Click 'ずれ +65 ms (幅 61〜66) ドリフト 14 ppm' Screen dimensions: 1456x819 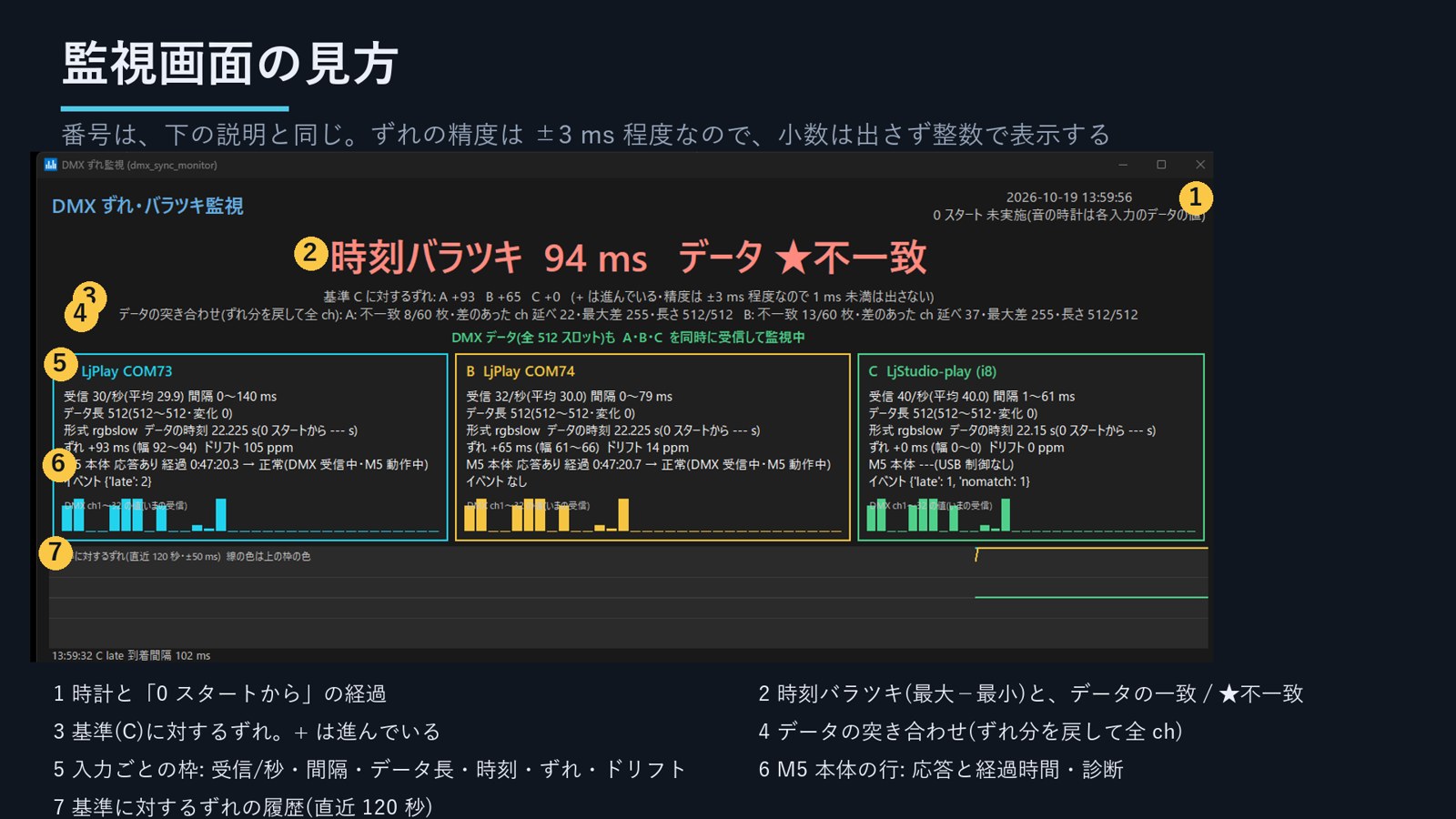[x=578, y=448]
